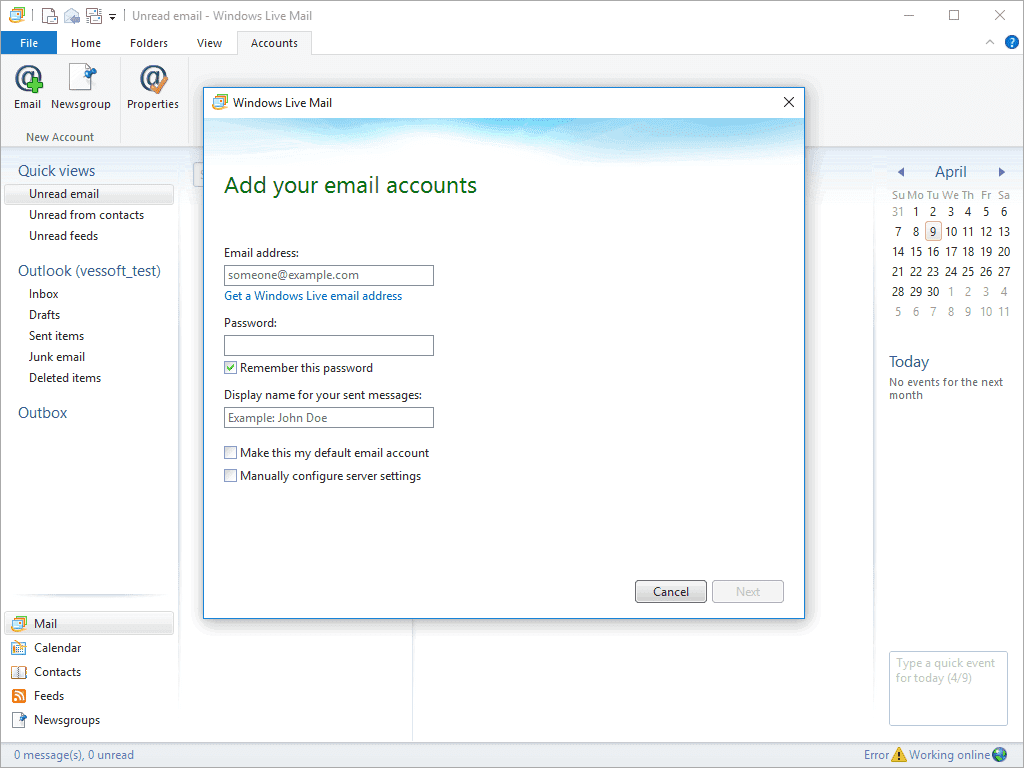The image size is (1024, 768).
Task: Click the April month title
Action: [x=951, y=172]
